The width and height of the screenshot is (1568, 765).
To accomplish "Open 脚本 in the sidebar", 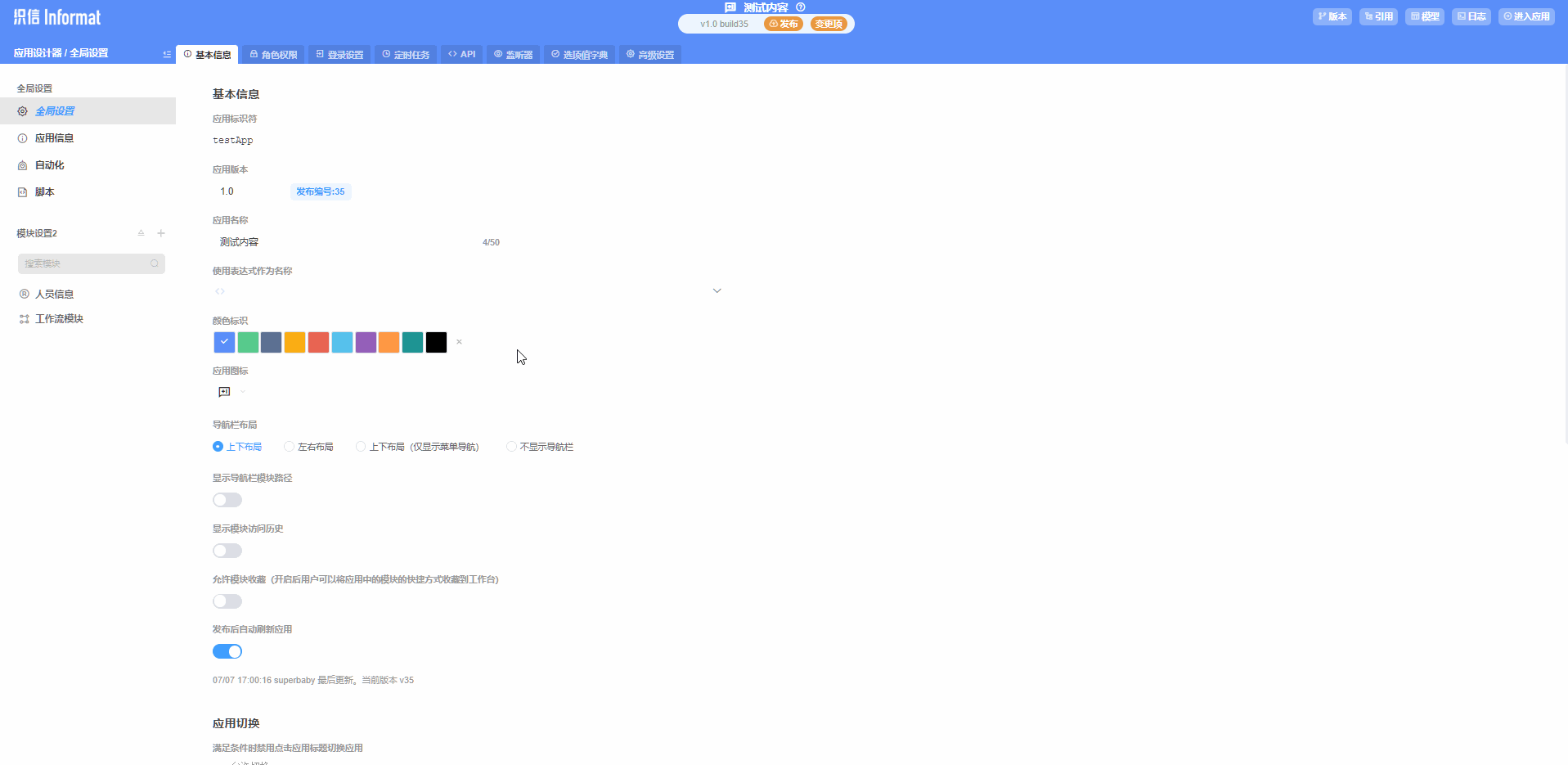I will [x=45, y=192].
